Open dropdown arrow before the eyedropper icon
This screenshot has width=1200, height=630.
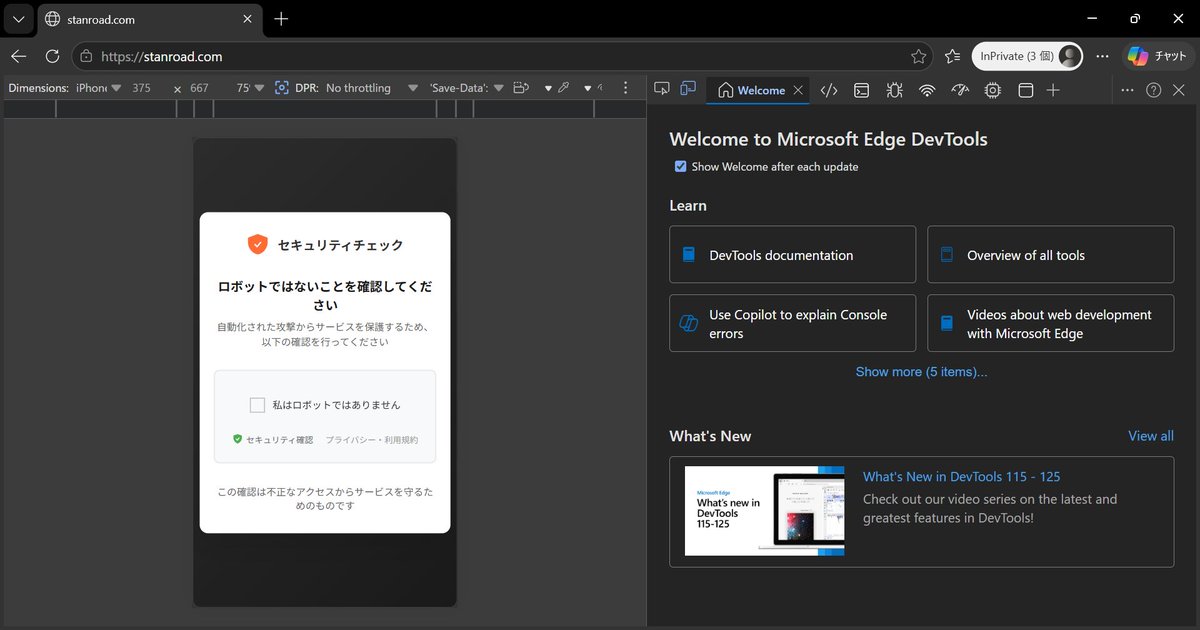point(548,88)
